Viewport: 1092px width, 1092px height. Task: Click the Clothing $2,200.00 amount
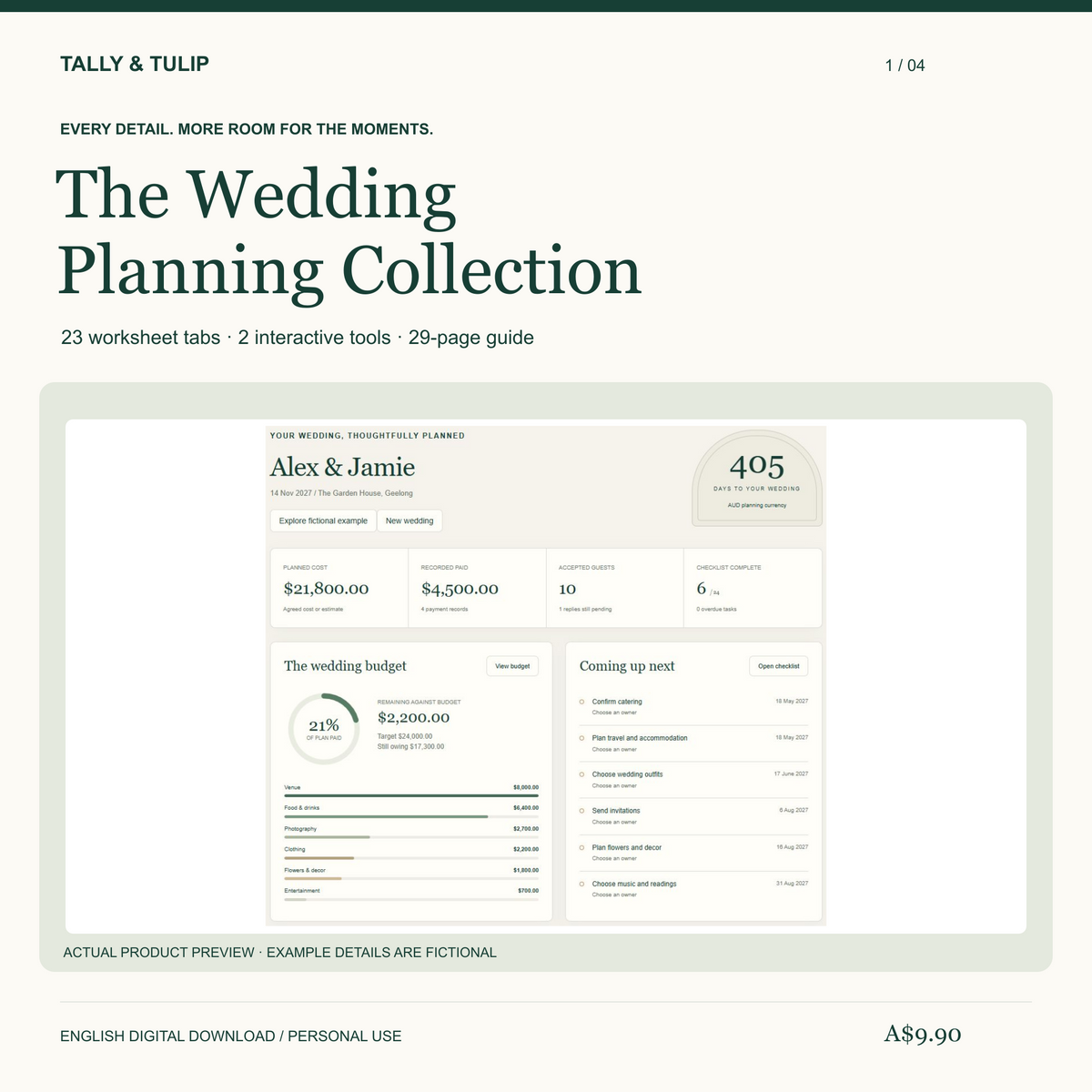tap(526, 849)
